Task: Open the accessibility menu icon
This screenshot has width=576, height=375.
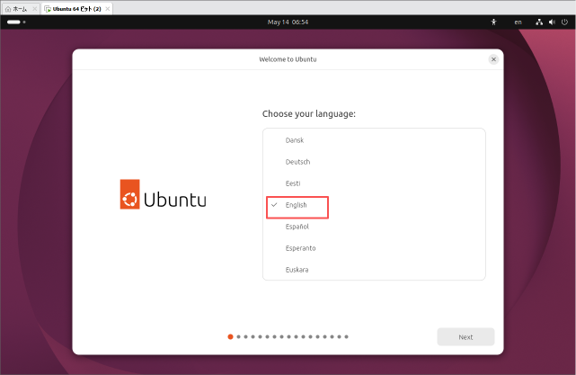Action: (494, 22)
